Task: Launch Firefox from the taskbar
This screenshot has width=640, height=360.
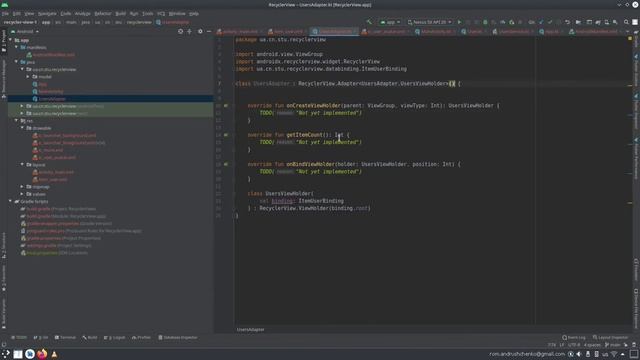Action: pyautogui.click(x=42, y=354)
